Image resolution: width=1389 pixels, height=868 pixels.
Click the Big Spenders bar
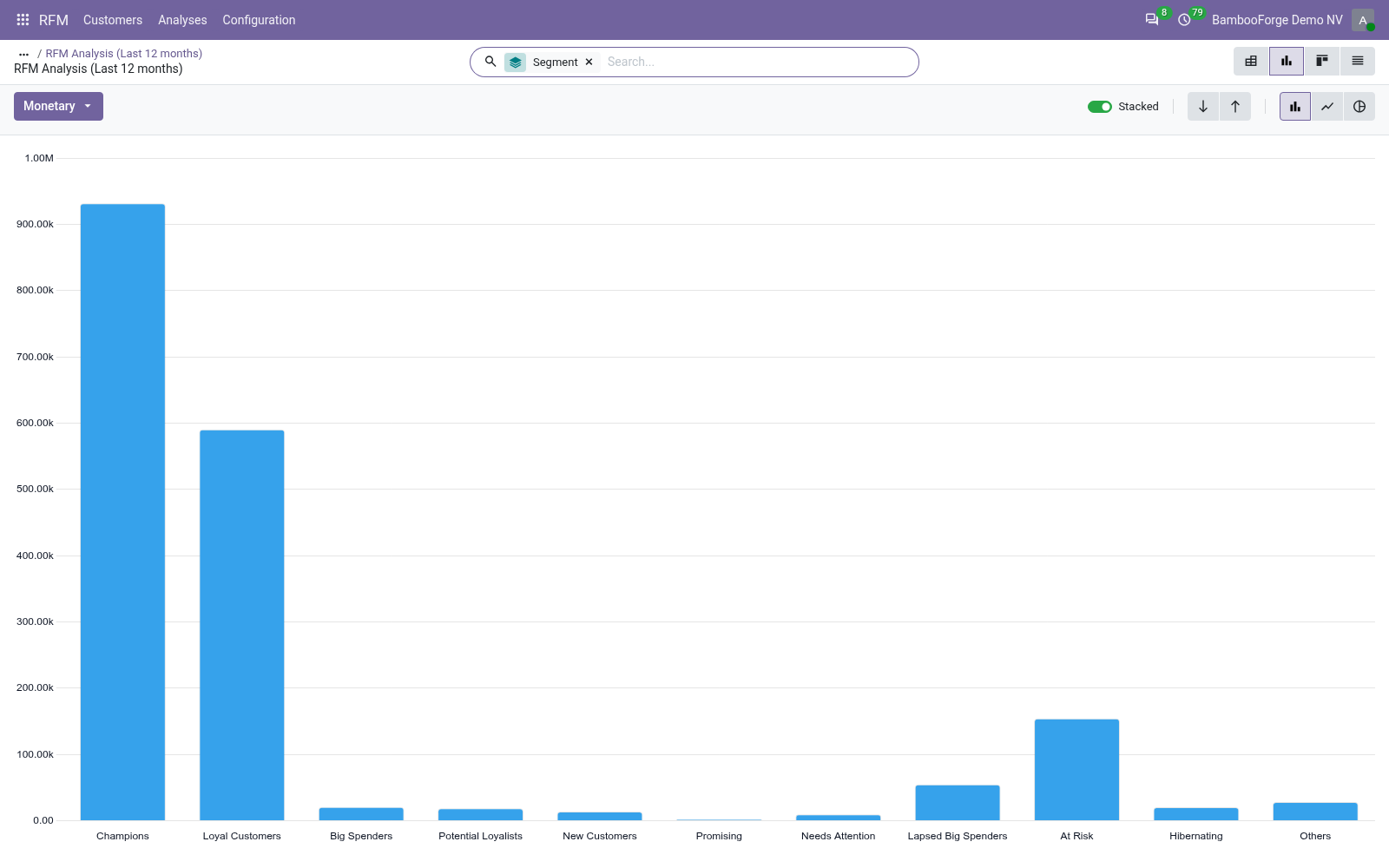(361, 814)
